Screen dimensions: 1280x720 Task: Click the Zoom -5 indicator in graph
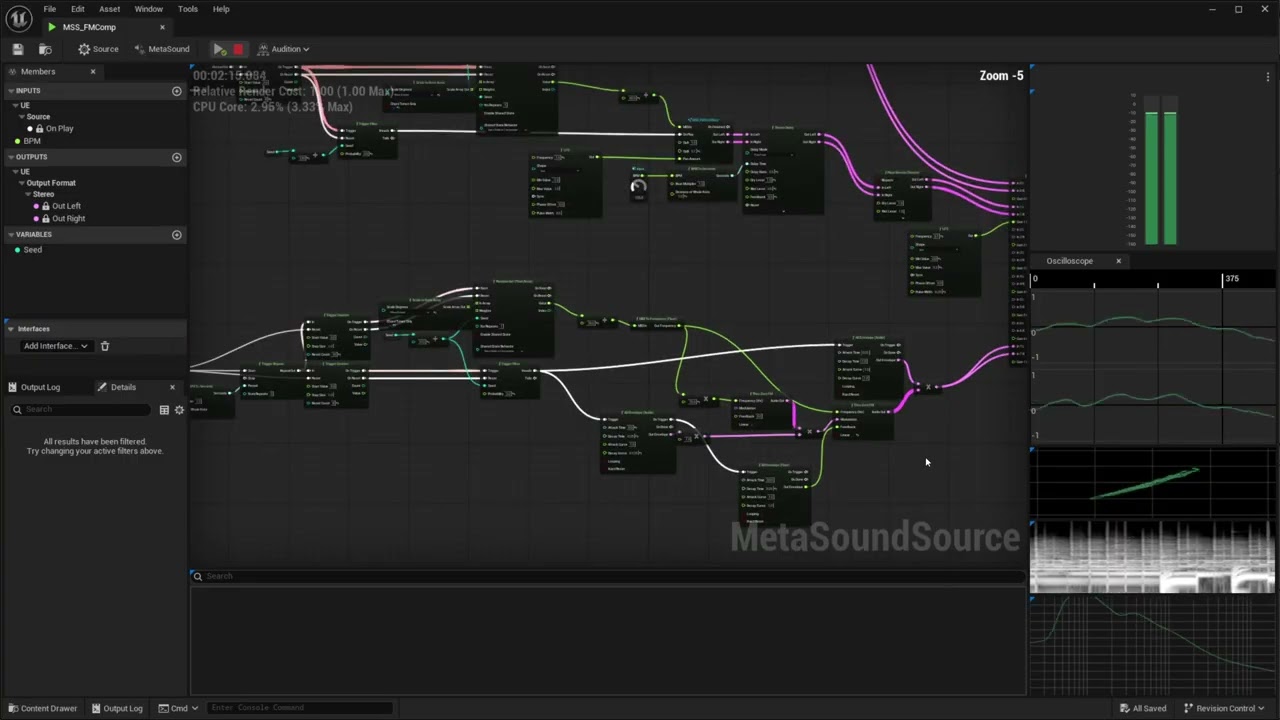1001,76
